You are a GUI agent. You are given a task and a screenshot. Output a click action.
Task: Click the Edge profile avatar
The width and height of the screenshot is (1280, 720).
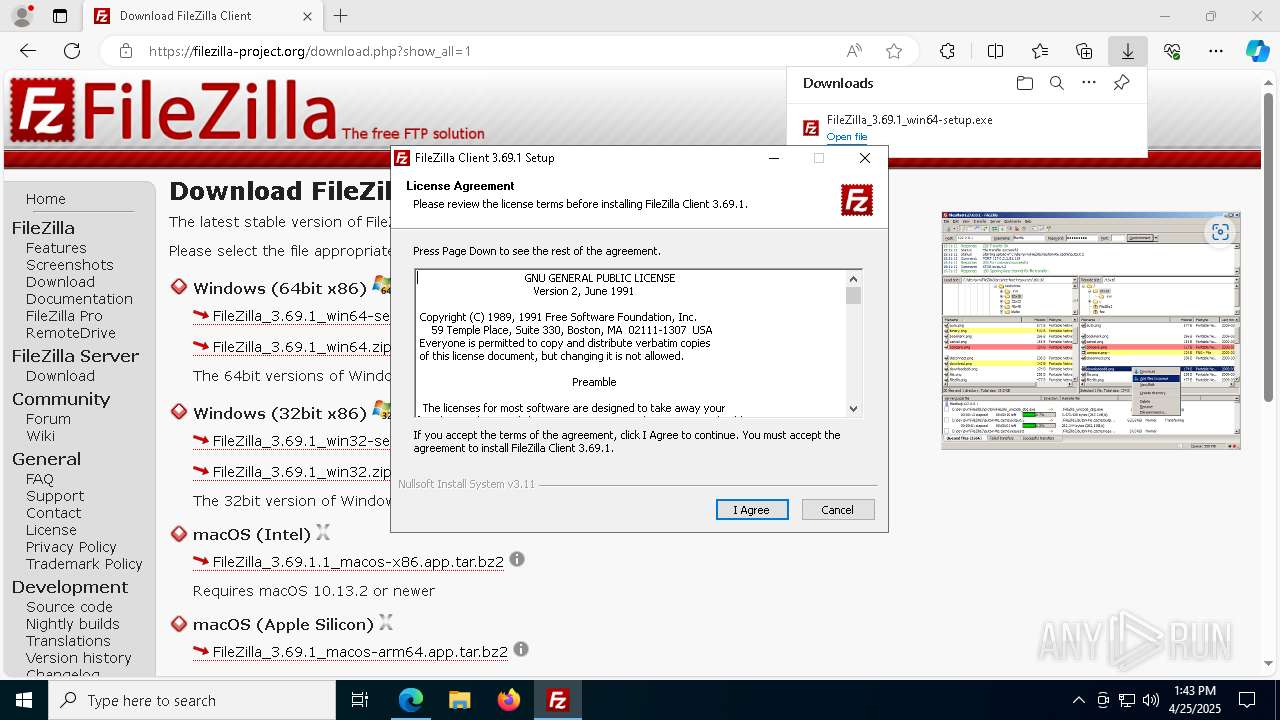(x=22, y=16)
